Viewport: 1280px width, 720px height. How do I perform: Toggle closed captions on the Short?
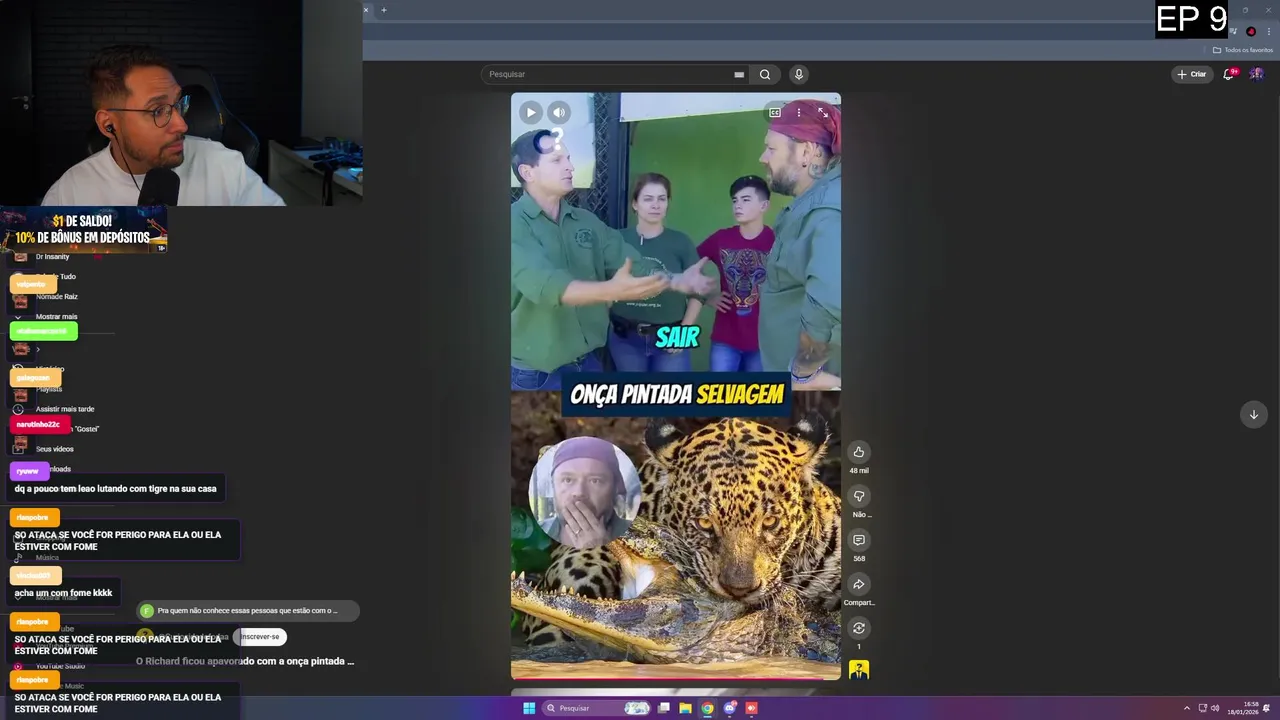(x=774, y=113)
